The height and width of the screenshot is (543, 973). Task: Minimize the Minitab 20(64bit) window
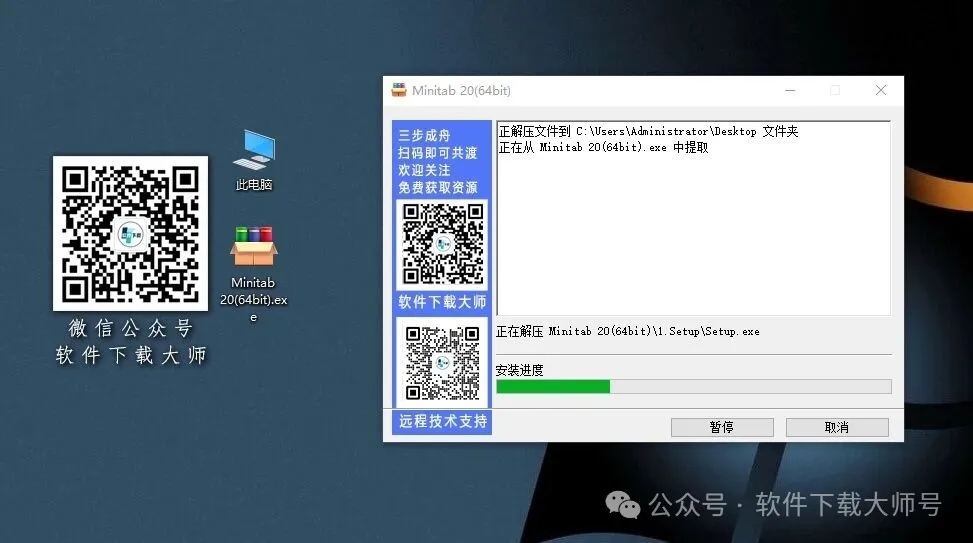(x=790, y=91)
